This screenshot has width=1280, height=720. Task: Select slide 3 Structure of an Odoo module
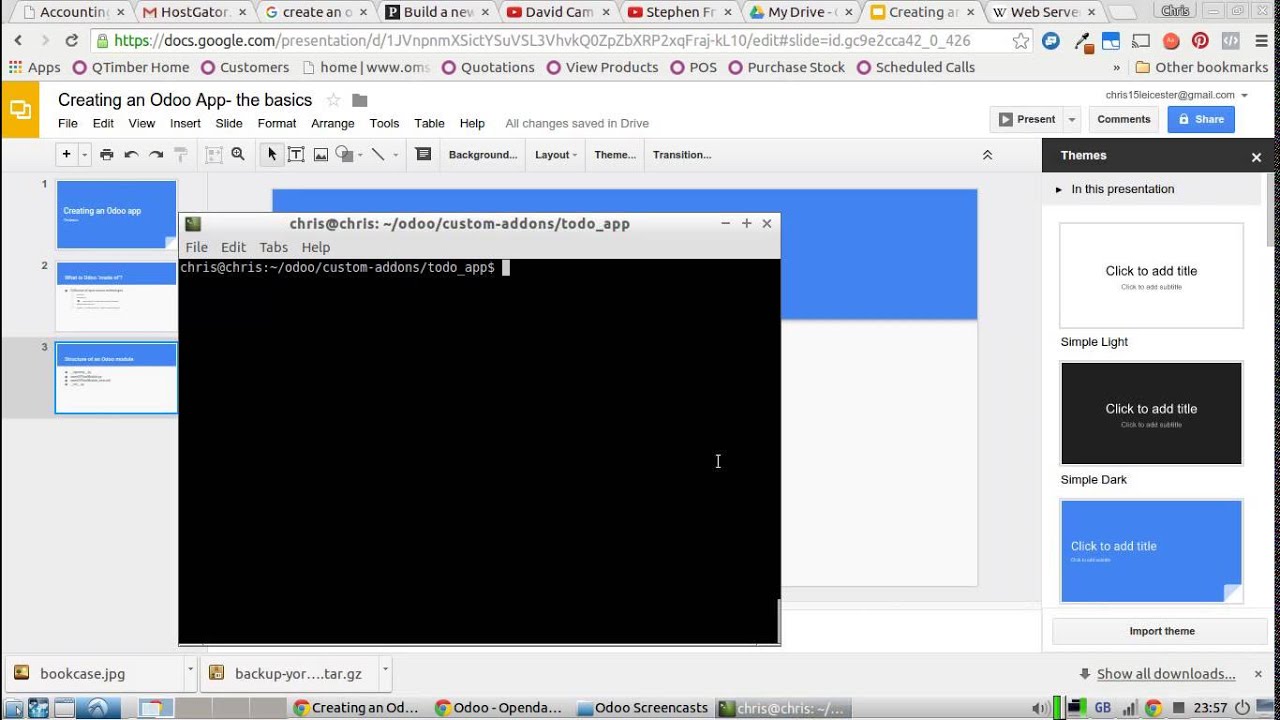pos(116,378)
